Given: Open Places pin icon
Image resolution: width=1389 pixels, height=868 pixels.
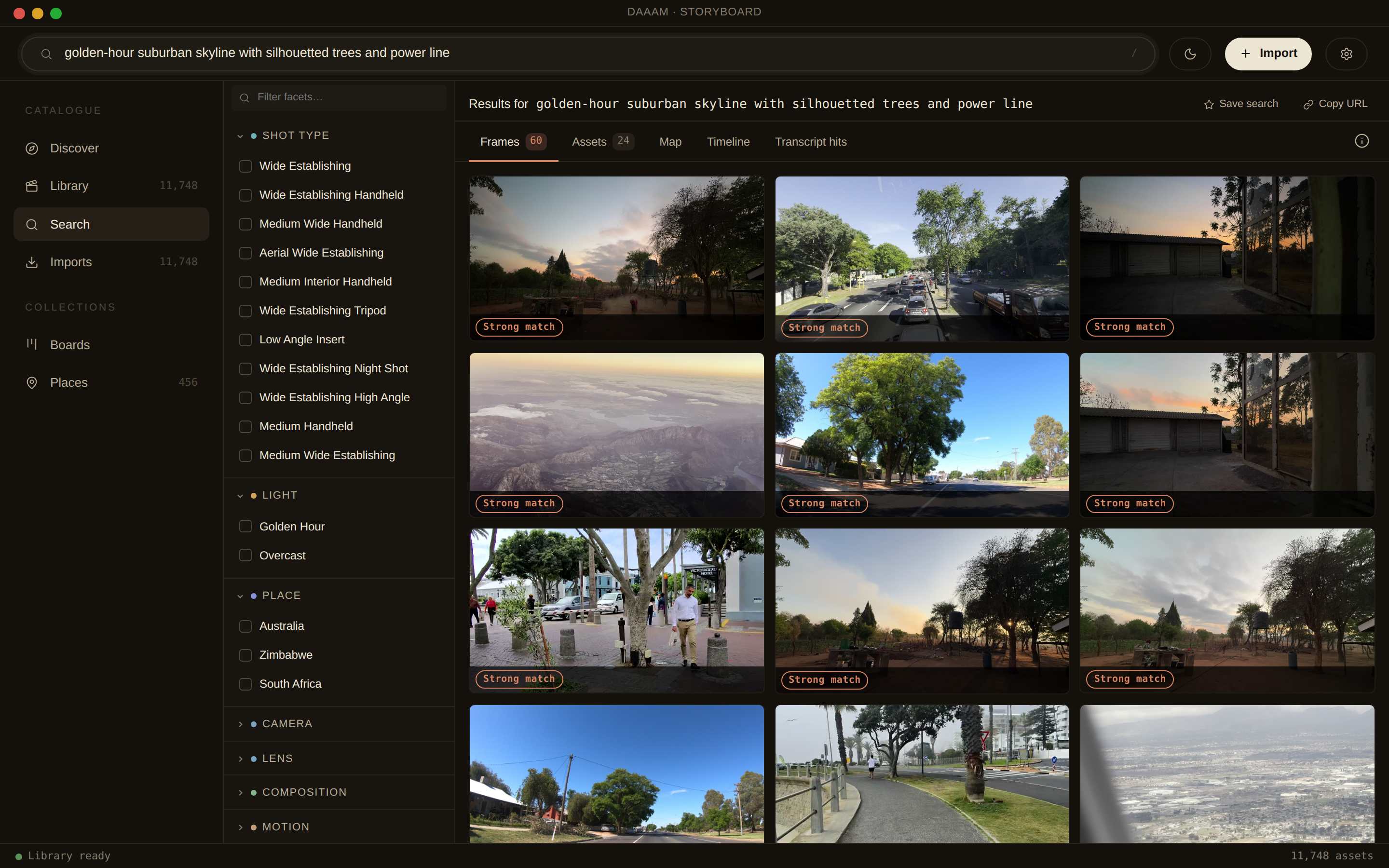Looking at the screenshot, I should [x=31, y=382].
